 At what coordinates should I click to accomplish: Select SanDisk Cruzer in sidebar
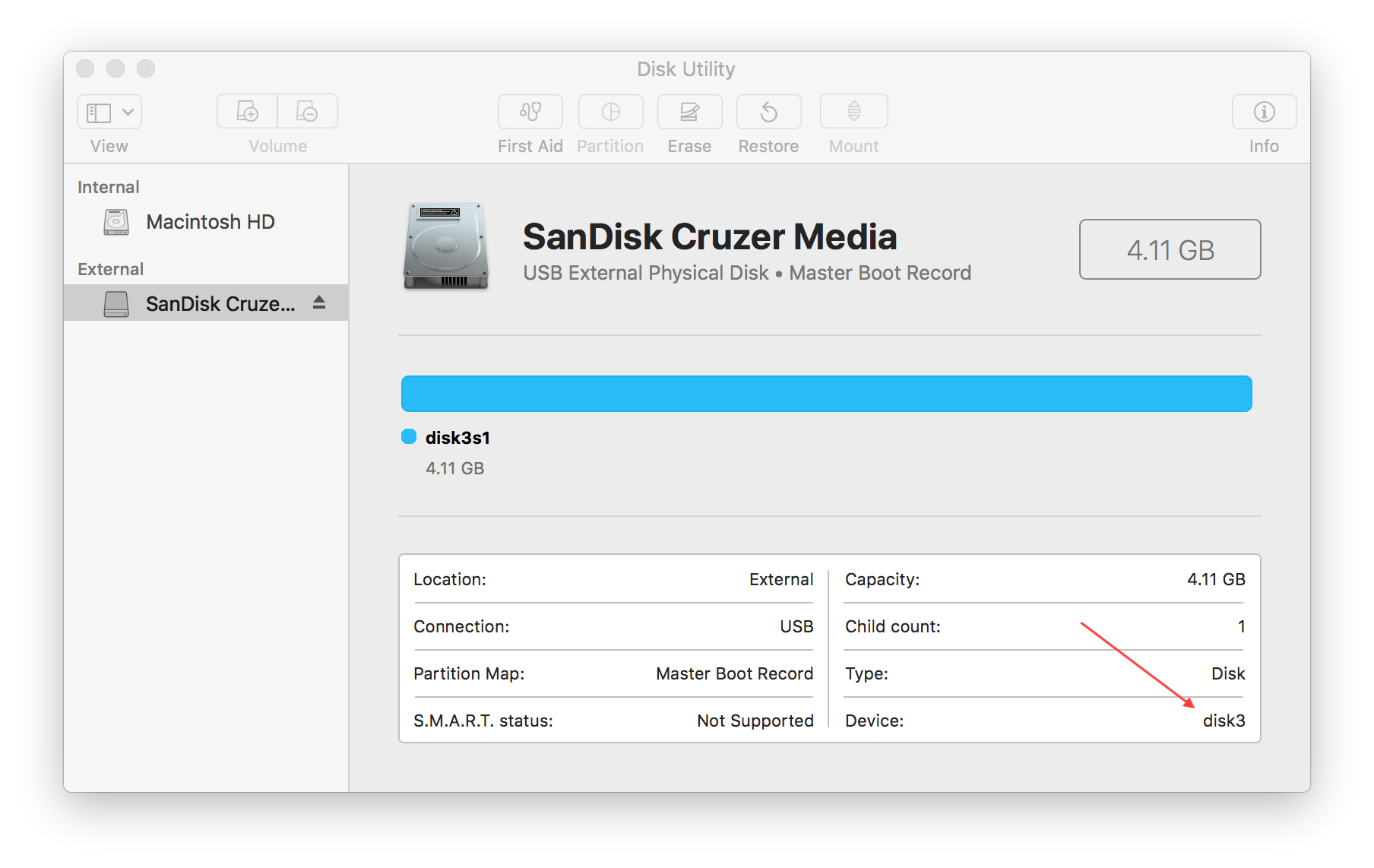coord(206,303)
